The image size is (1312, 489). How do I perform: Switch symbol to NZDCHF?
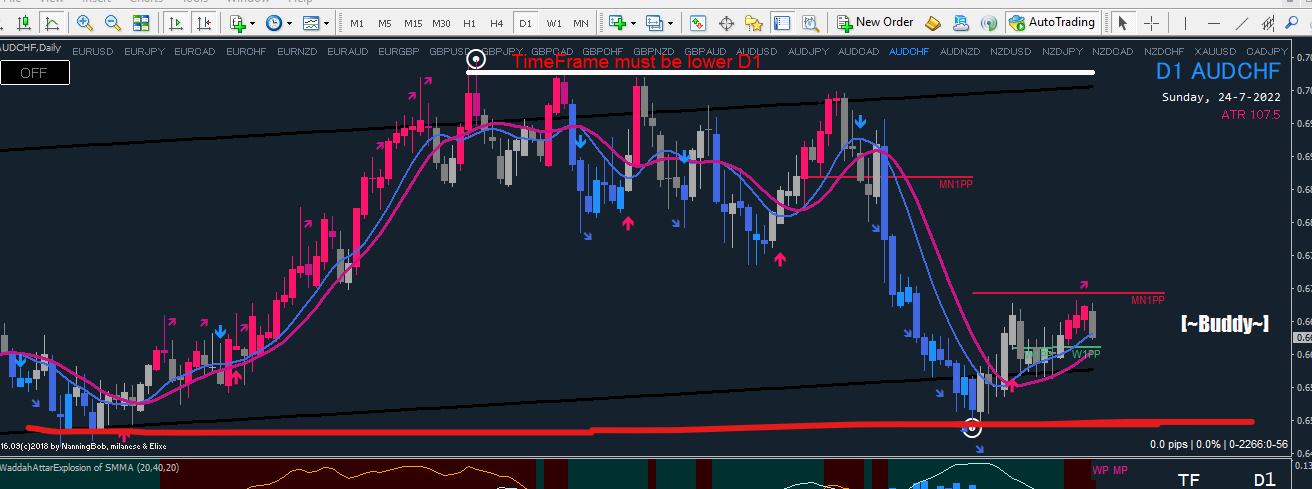tap(1164, 50)
